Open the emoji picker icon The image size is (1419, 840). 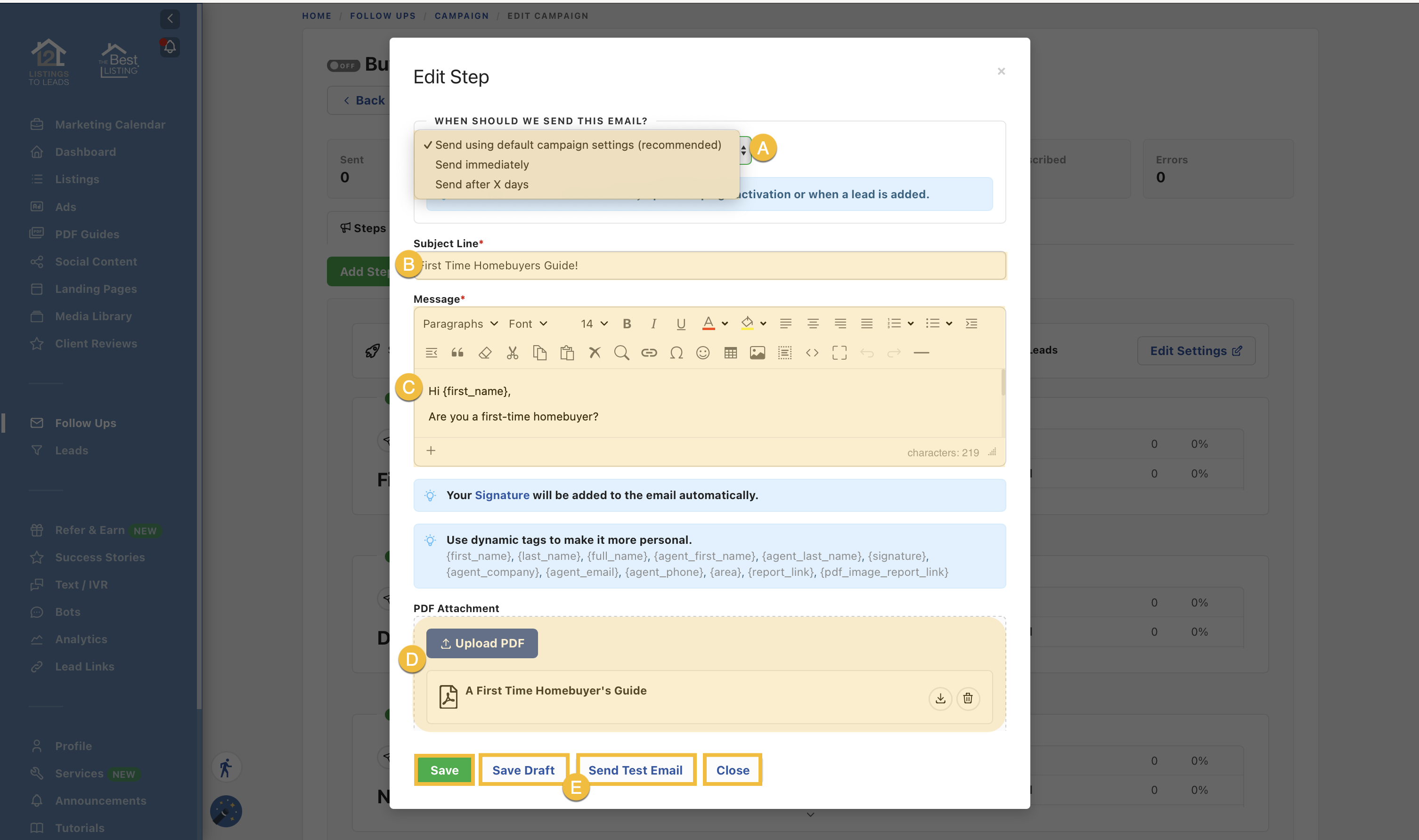click(x=703, y=353)
